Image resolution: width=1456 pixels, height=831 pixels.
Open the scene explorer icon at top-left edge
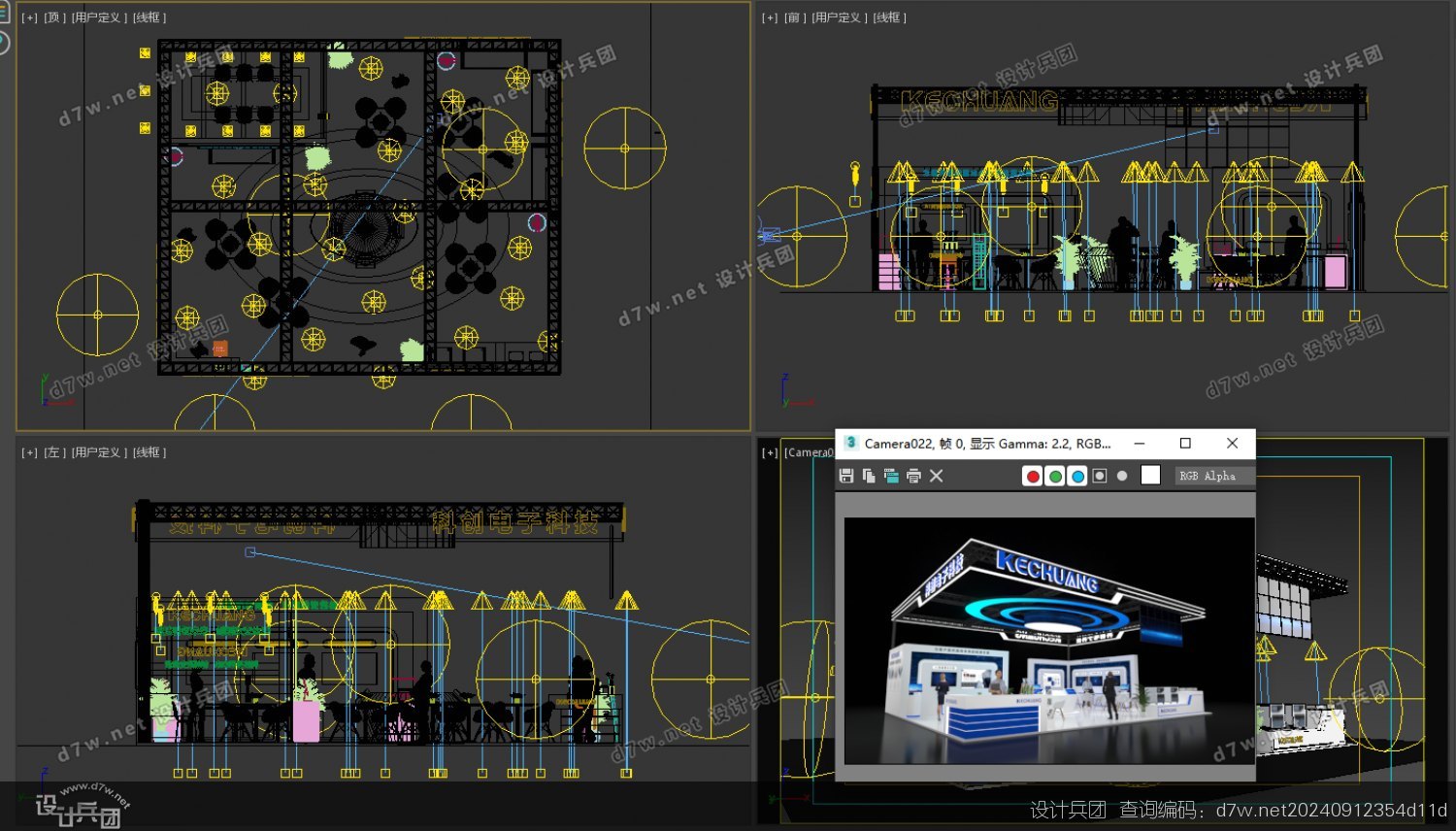[4, 14]
